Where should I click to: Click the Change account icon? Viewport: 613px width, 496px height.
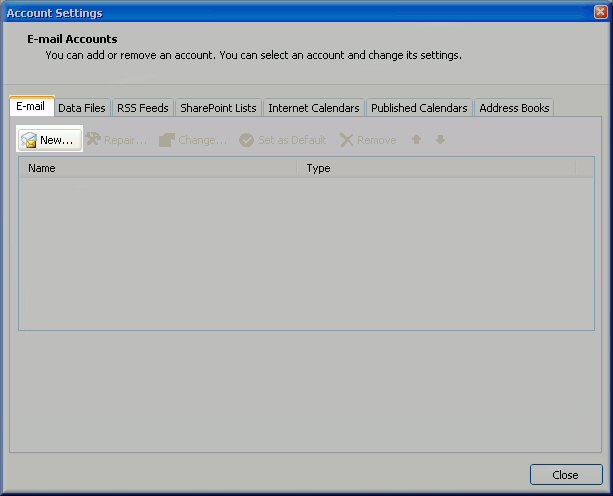(x=167, y=140)
